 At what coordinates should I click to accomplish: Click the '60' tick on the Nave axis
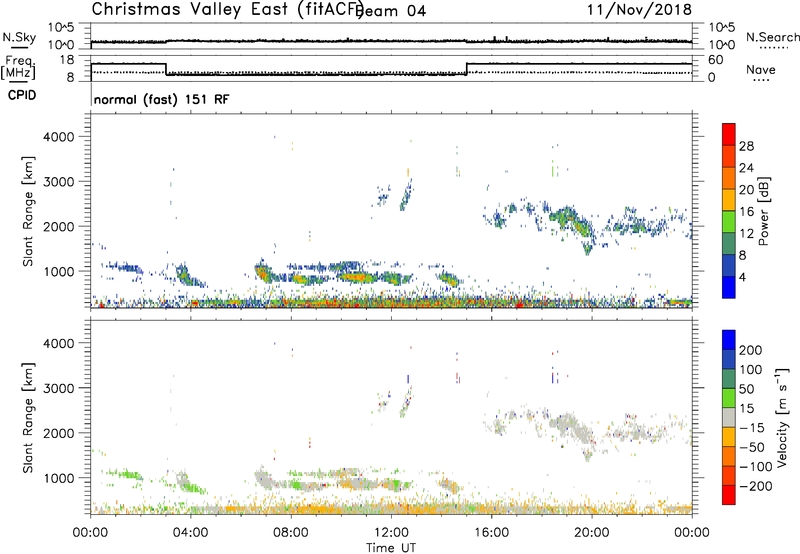click(x=716, y=60)
